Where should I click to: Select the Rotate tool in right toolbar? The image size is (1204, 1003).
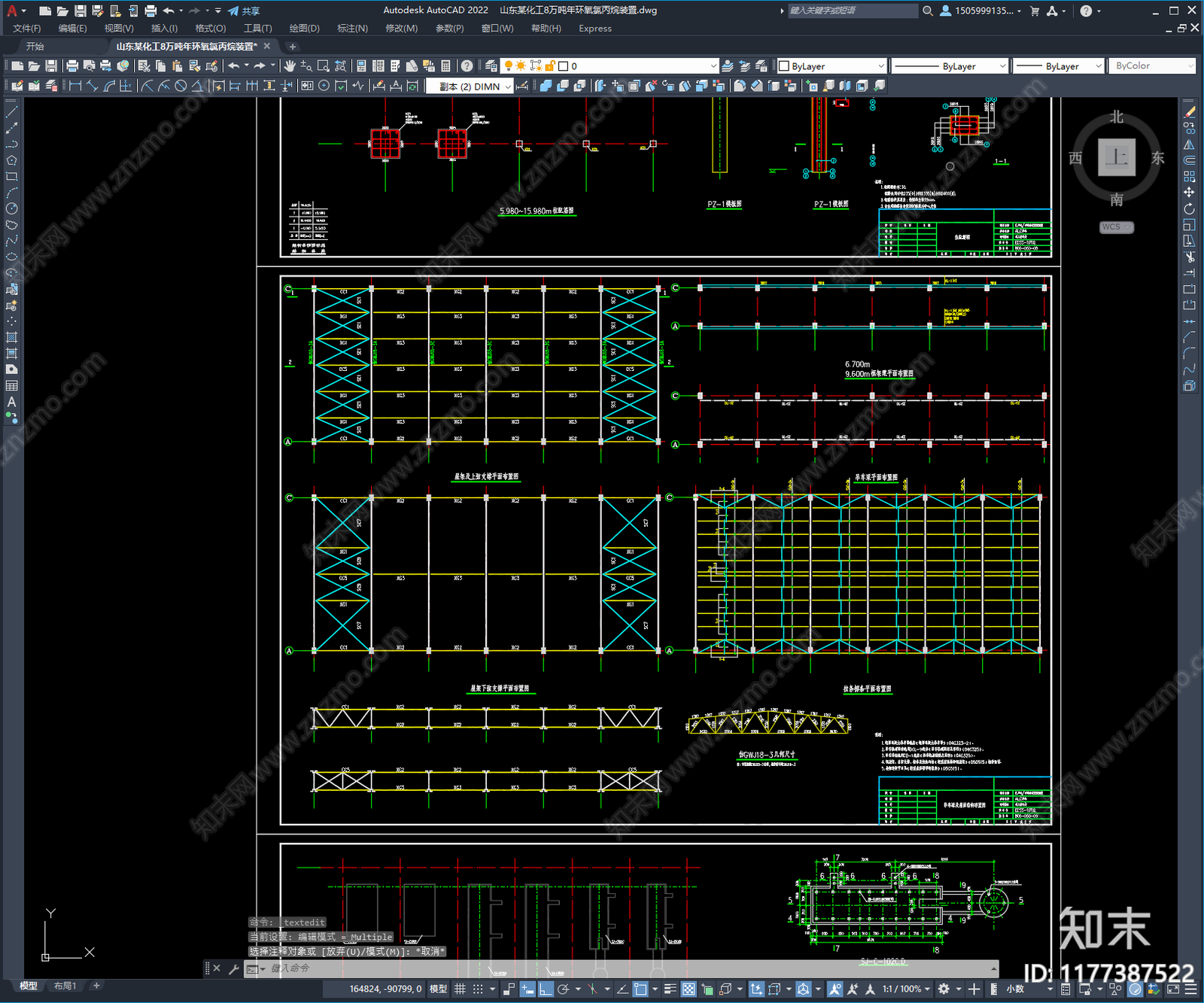pyautogui.click(x=1189, y=208)
